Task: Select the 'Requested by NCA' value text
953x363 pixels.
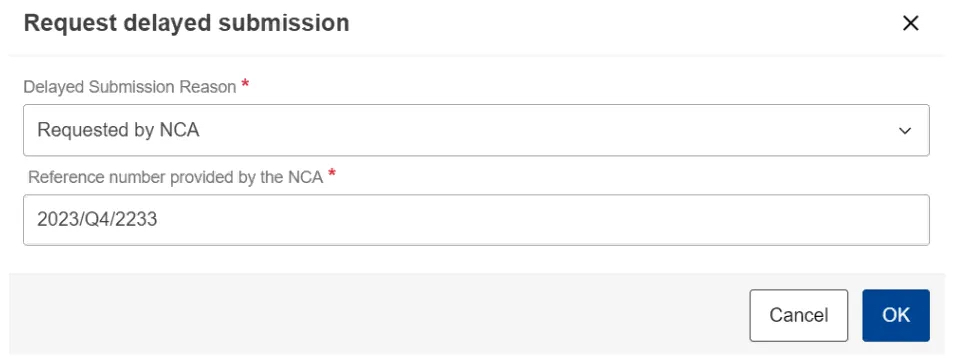Action: tap(118, 130)
